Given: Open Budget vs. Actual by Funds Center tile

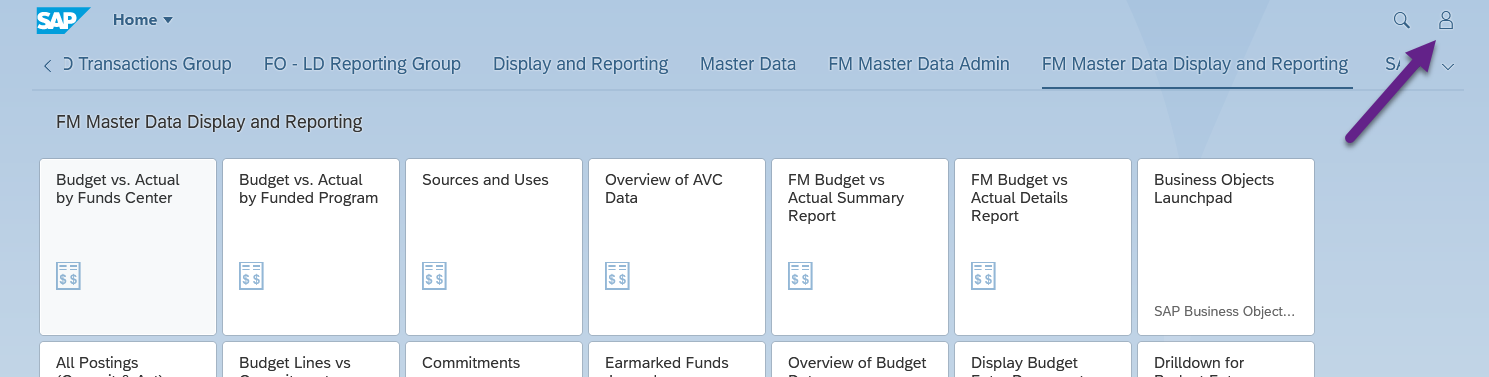Looking at the screenshot, I should point(128,247).
